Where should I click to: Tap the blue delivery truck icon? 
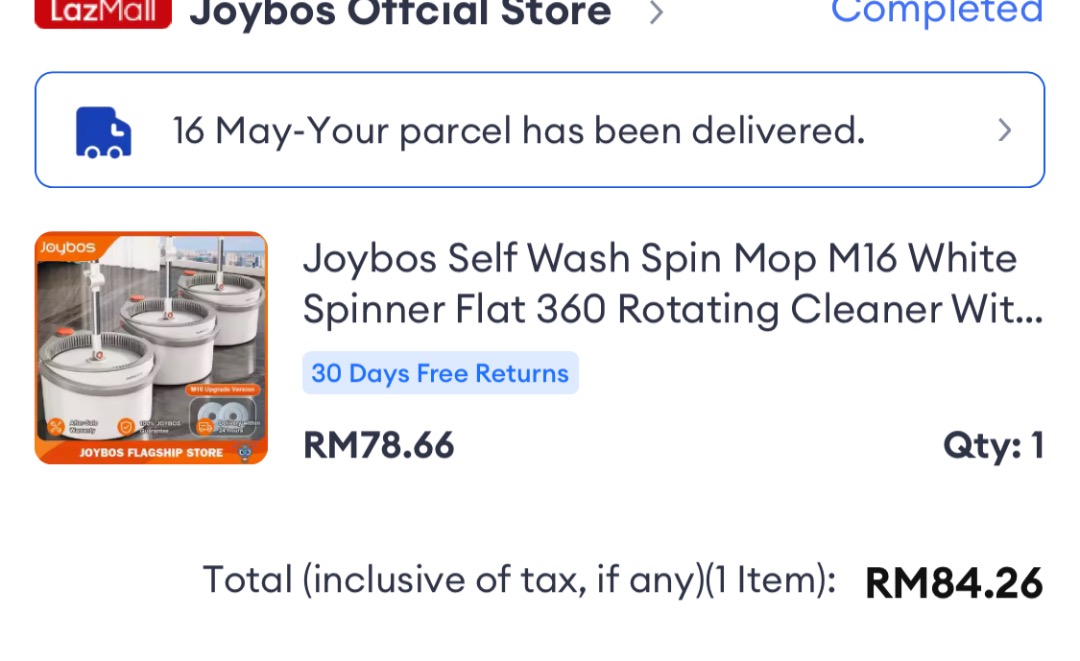point(100,128)
